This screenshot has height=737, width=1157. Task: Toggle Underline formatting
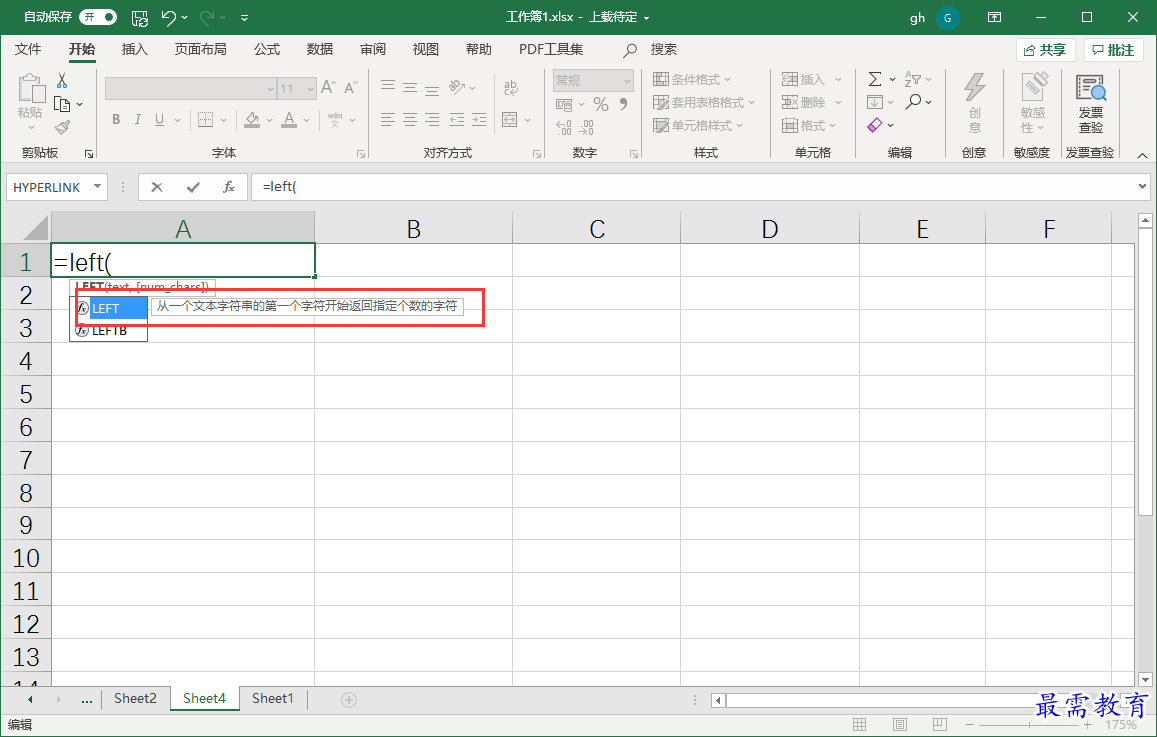coord(159,120)
